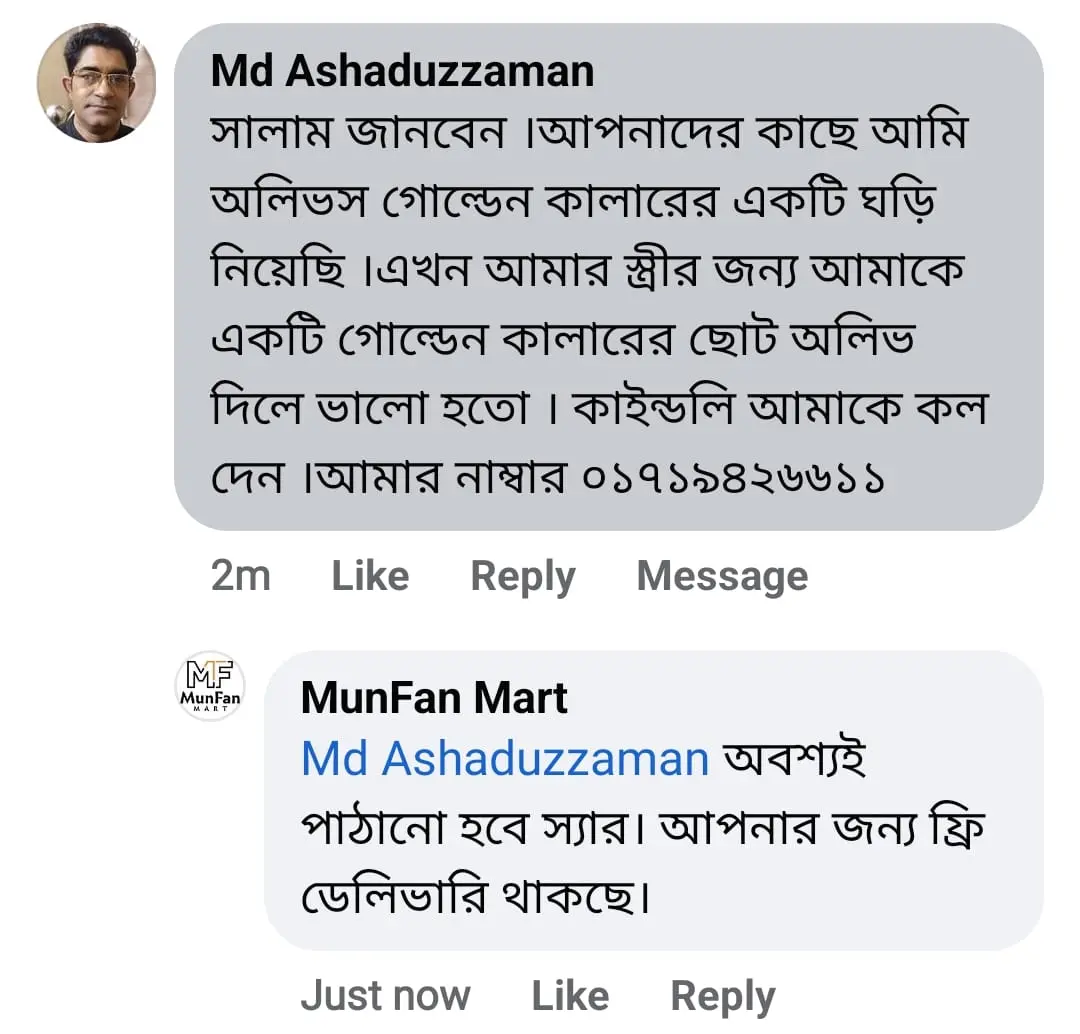Image resolution: width=1080 pixels, height=1034 pixels.
Task: Open Md Ashaduzzaman's profile picture
Action: click(x=96, y=82)
